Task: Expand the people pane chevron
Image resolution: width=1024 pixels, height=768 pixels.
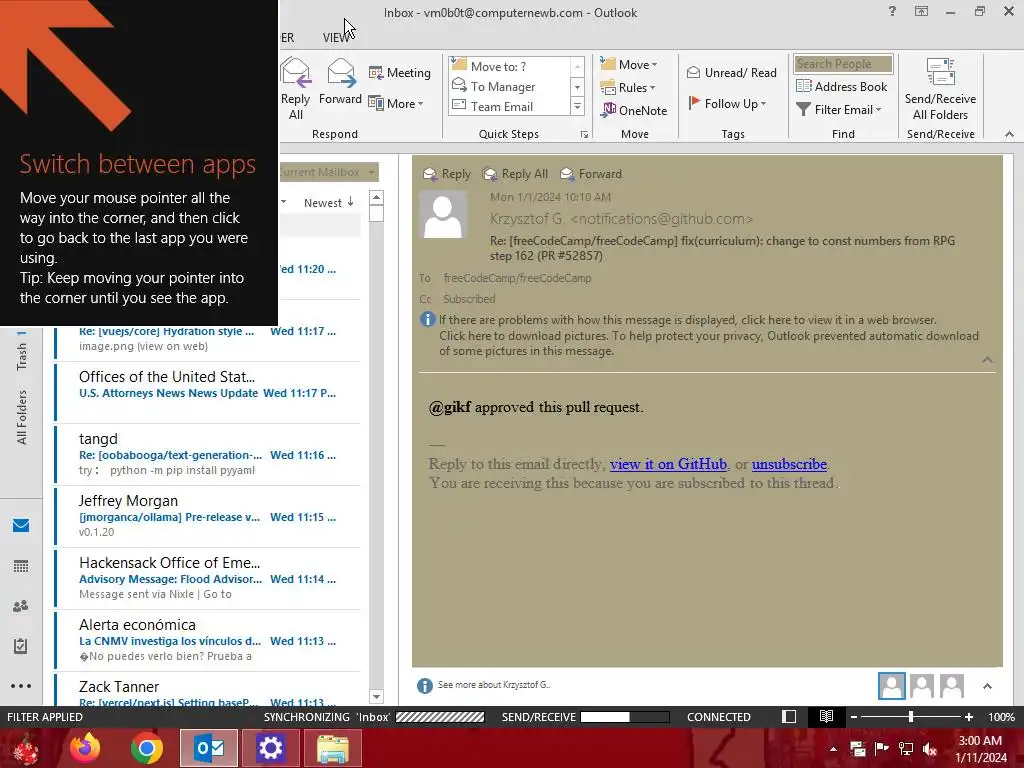Action: tap(987, 686)
